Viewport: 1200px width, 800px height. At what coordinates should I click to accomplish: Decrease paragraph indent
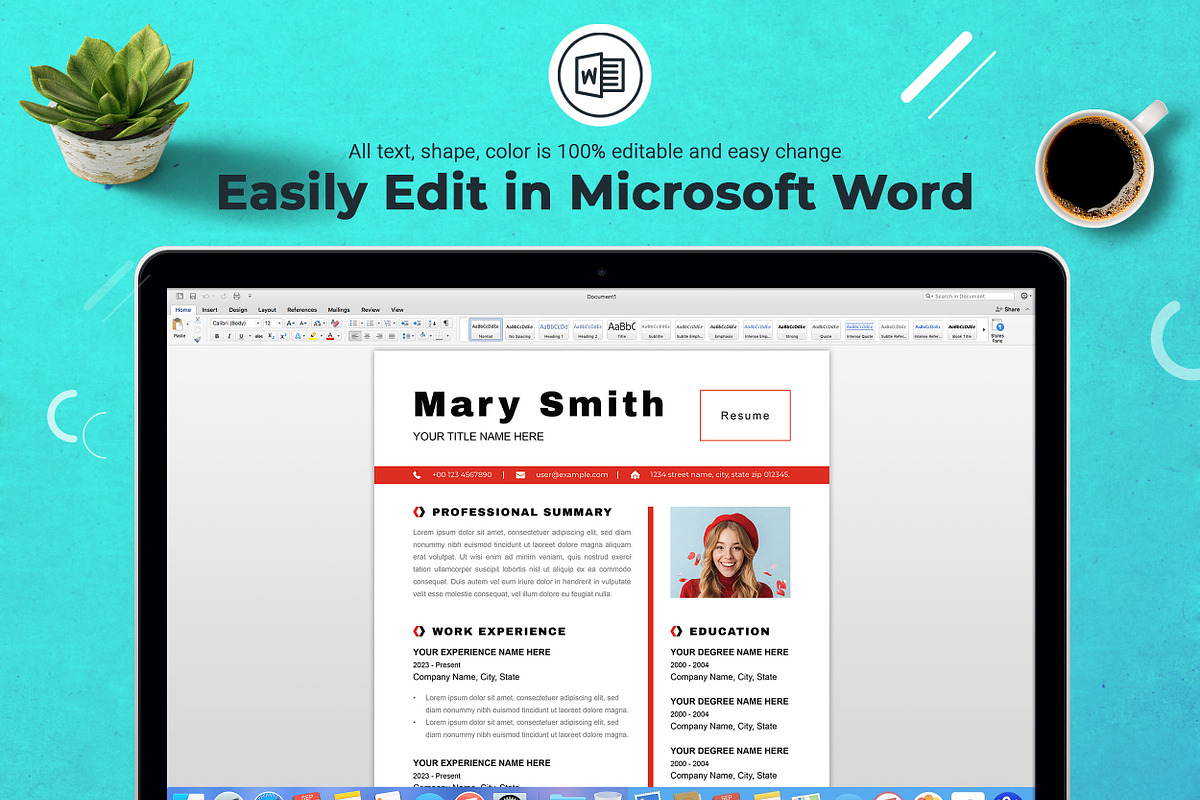404,323
